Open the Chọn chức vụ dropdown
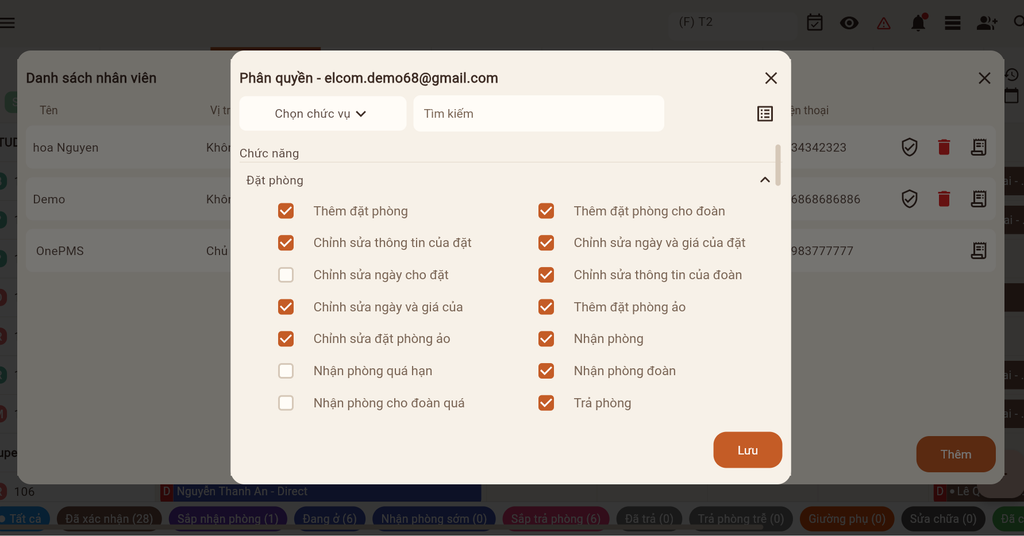The height and width of the screenshot is (536, 1024). pyautogui.click(x=323, y=114)
